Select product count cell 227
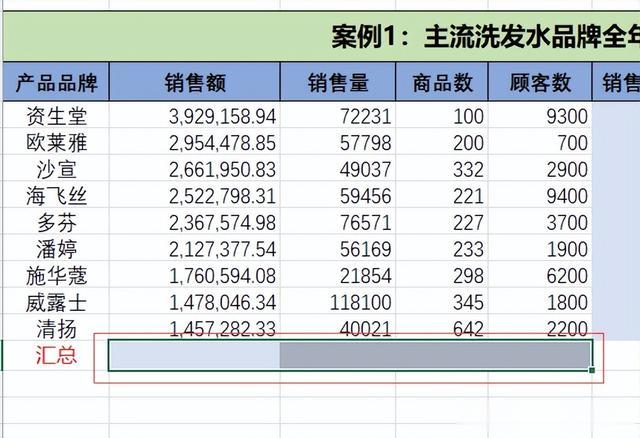640x438 pixels. point(442,223)
